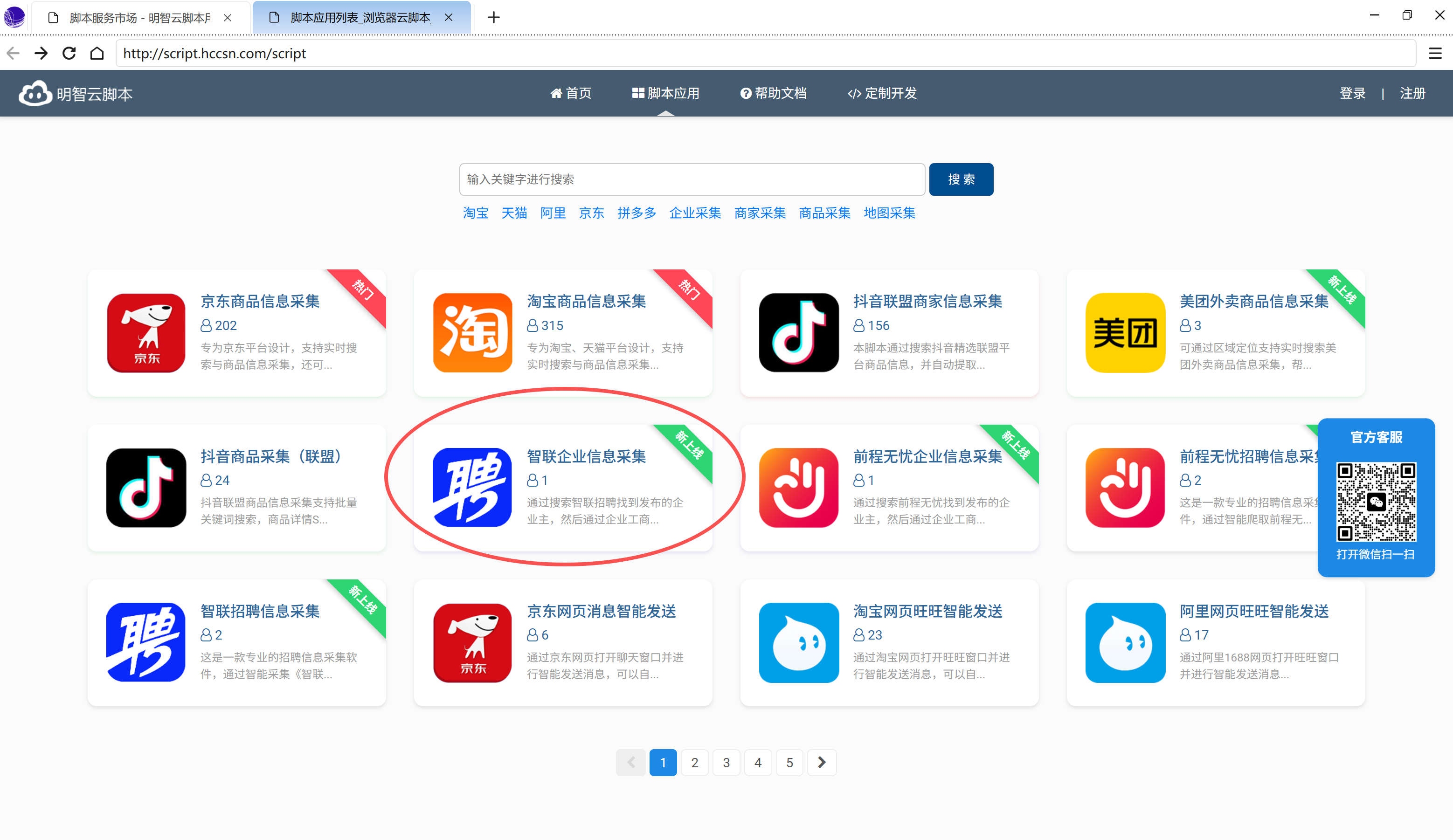The width and height of the screenshot is (1453, 840).
Task: Open the 抖音联盟商家信息采集 TikTok icon
Action: [799, 333]
